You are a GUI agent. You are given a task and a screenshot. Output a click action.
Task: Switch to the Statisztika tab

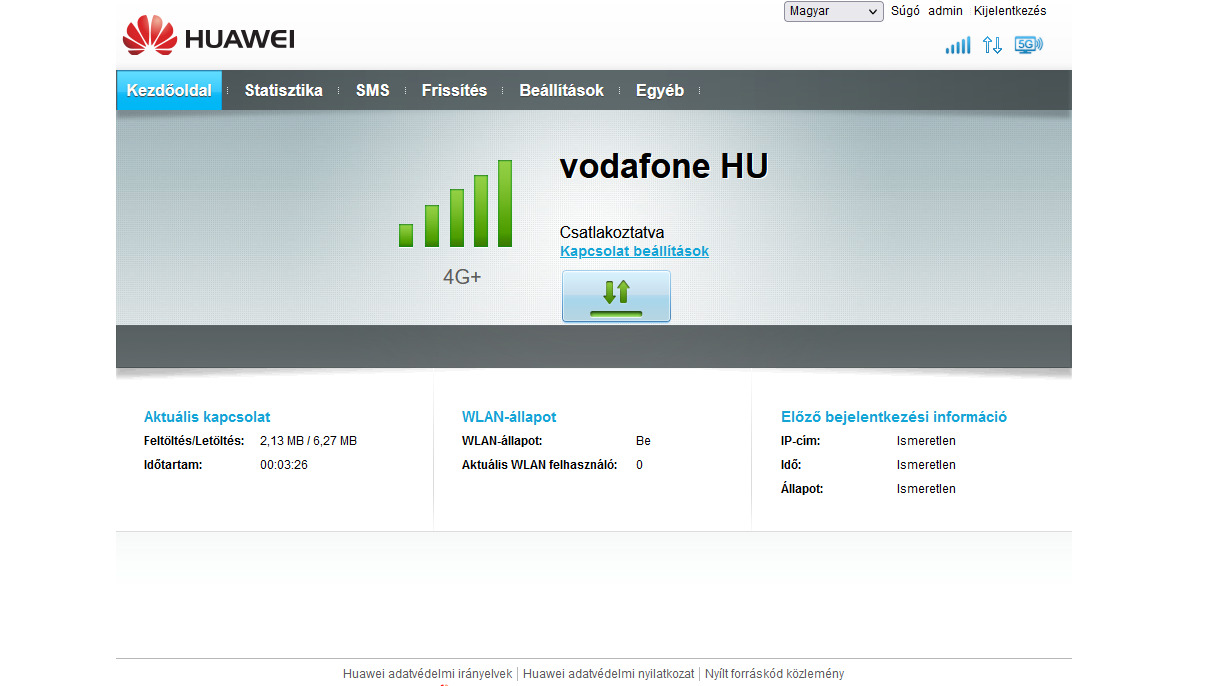pyautogui.click(x=284, y=90)
